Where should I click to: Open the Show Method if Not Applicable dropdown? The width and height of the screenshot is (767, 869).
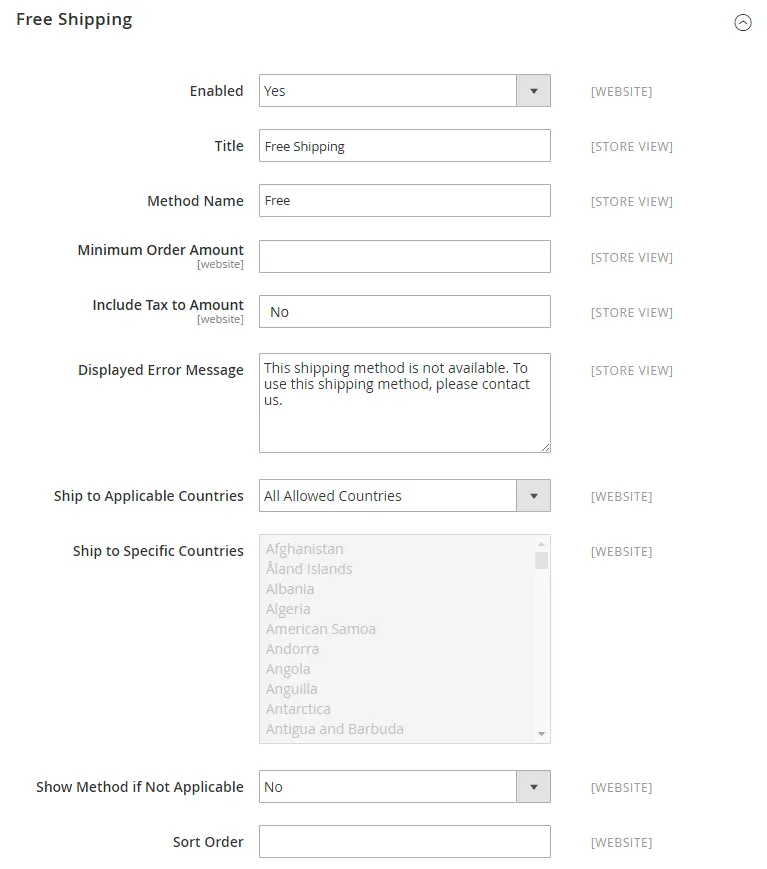[533, 787]
